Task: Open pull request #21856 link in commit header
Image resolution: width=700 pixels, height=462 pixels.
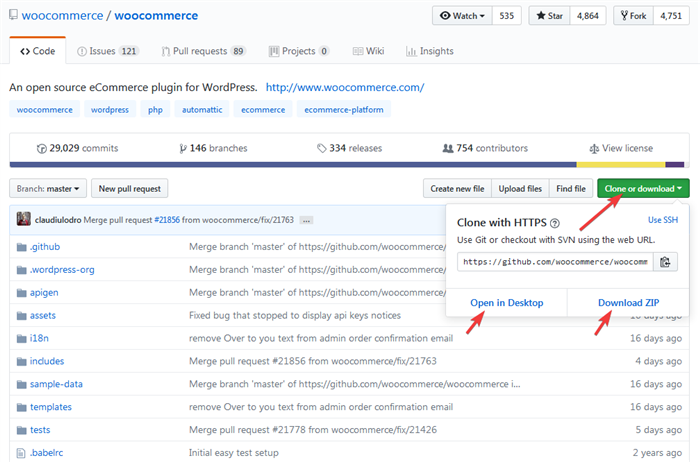Action: point(167,220)
